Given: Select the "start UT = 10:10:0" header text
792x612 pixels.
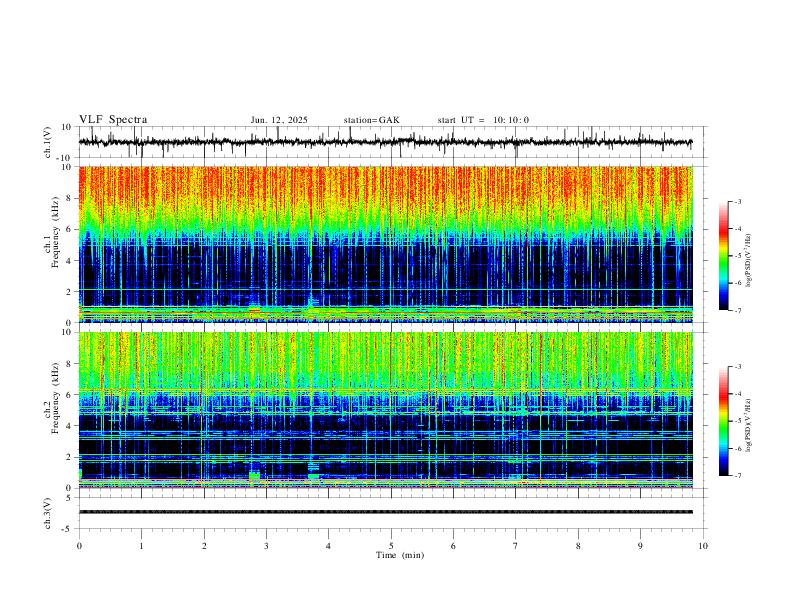Looking at the screenshot, I should pos(483,120).
